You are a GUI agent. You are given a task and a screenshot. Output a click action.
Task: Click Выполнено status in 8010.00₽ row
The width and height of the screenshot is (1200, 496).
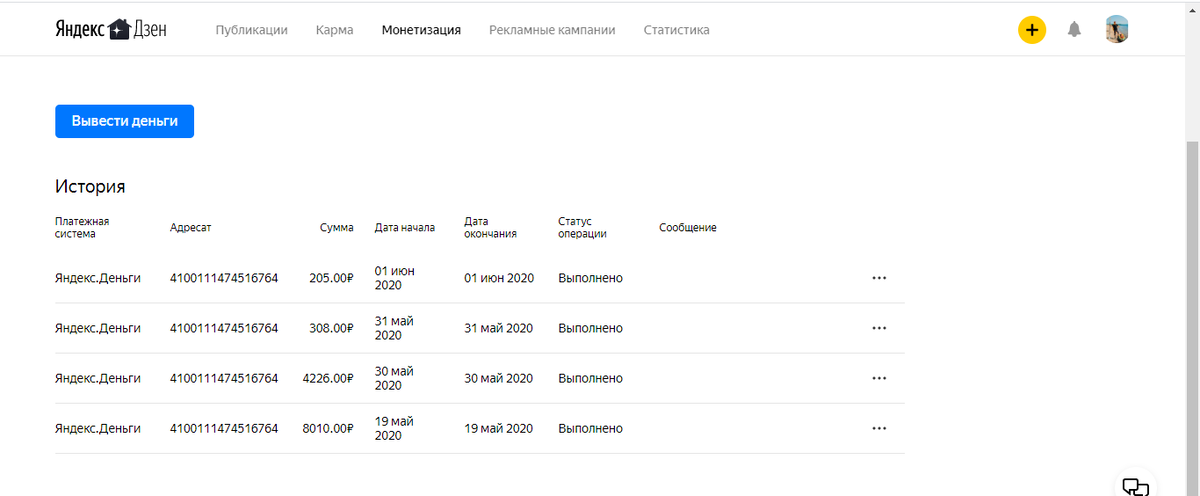pos(590,428)
